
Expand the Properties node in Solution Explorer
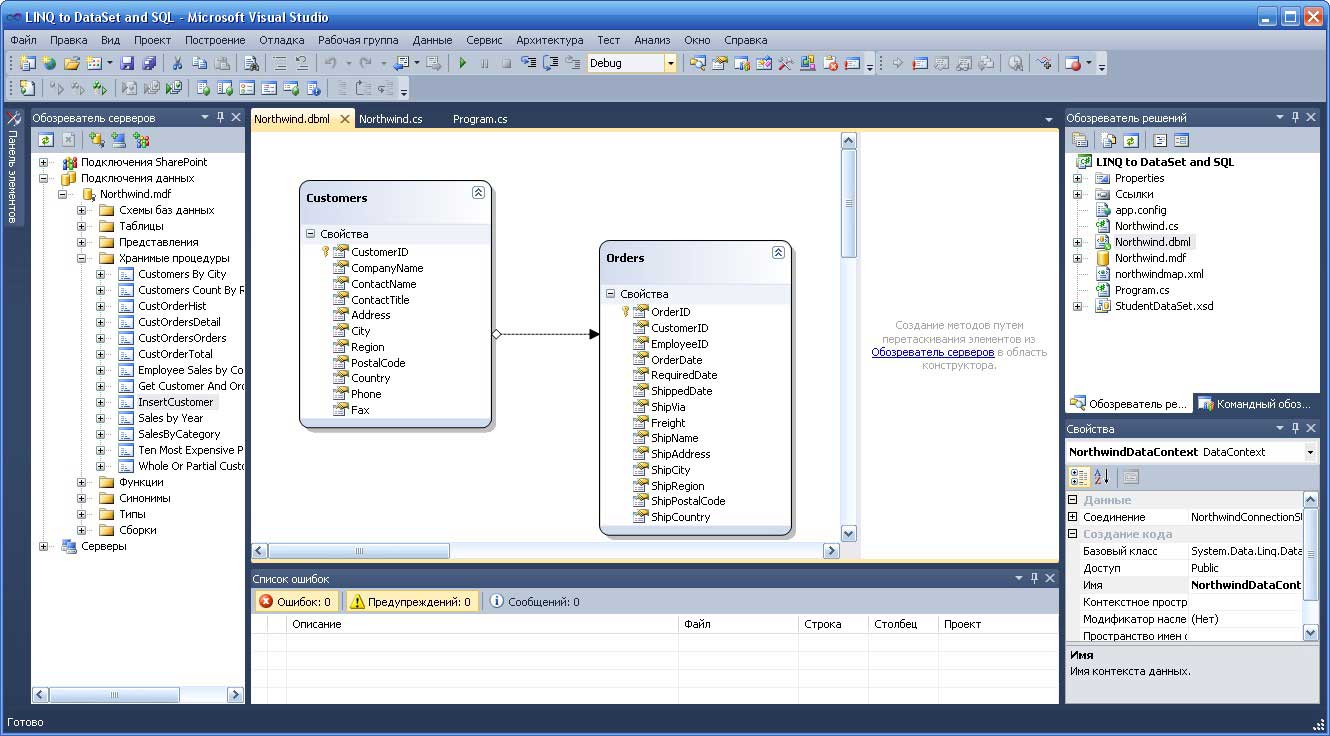[1077, 178]
